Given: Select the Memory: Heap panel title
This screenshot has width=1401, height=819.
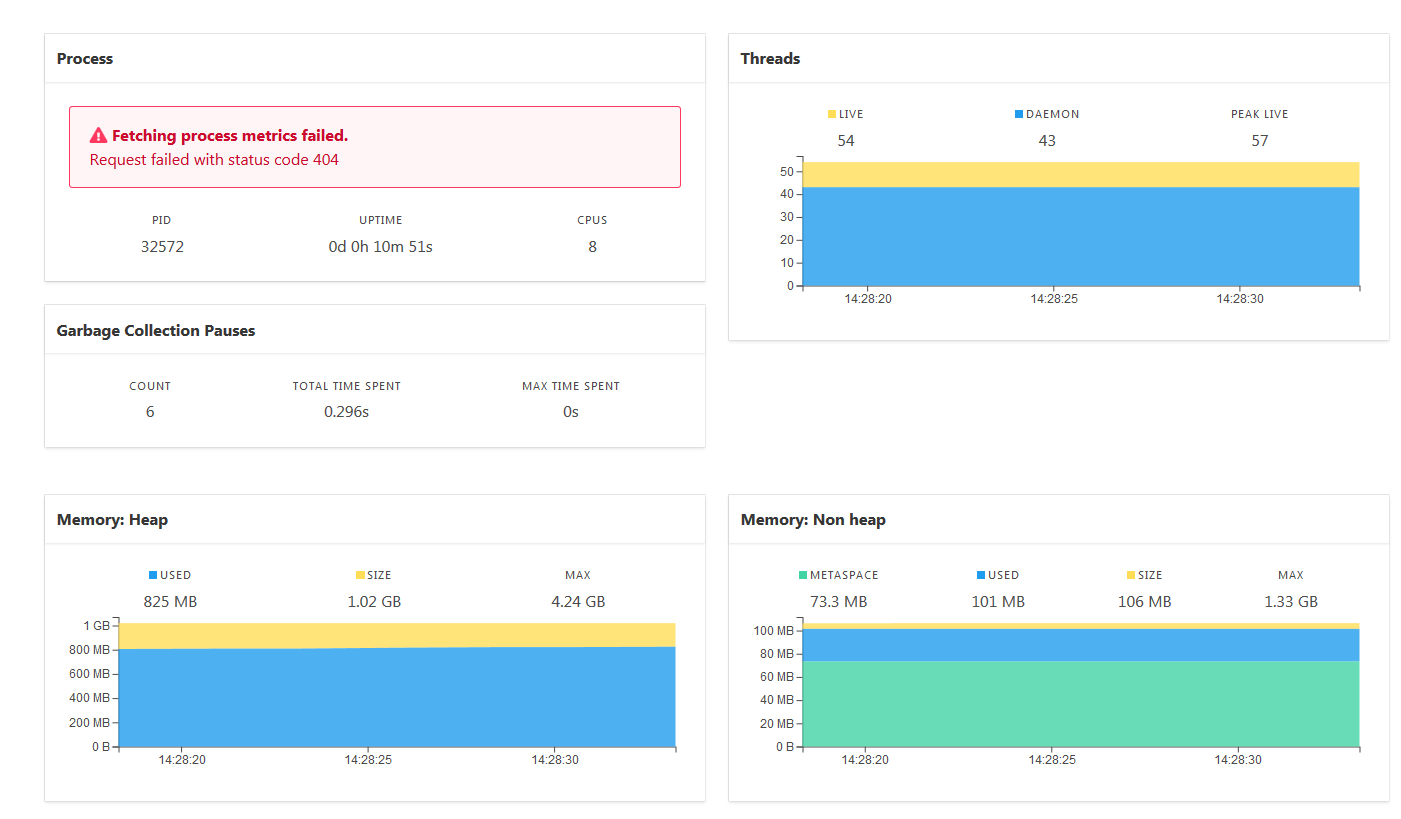Looking at the screenshot, I should pyautogui.click(x=112, y=519).
